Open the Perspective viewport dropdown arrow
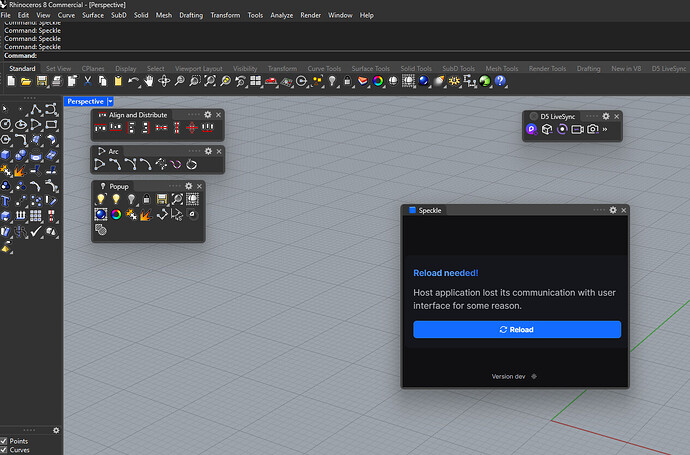 pos(110,102)
